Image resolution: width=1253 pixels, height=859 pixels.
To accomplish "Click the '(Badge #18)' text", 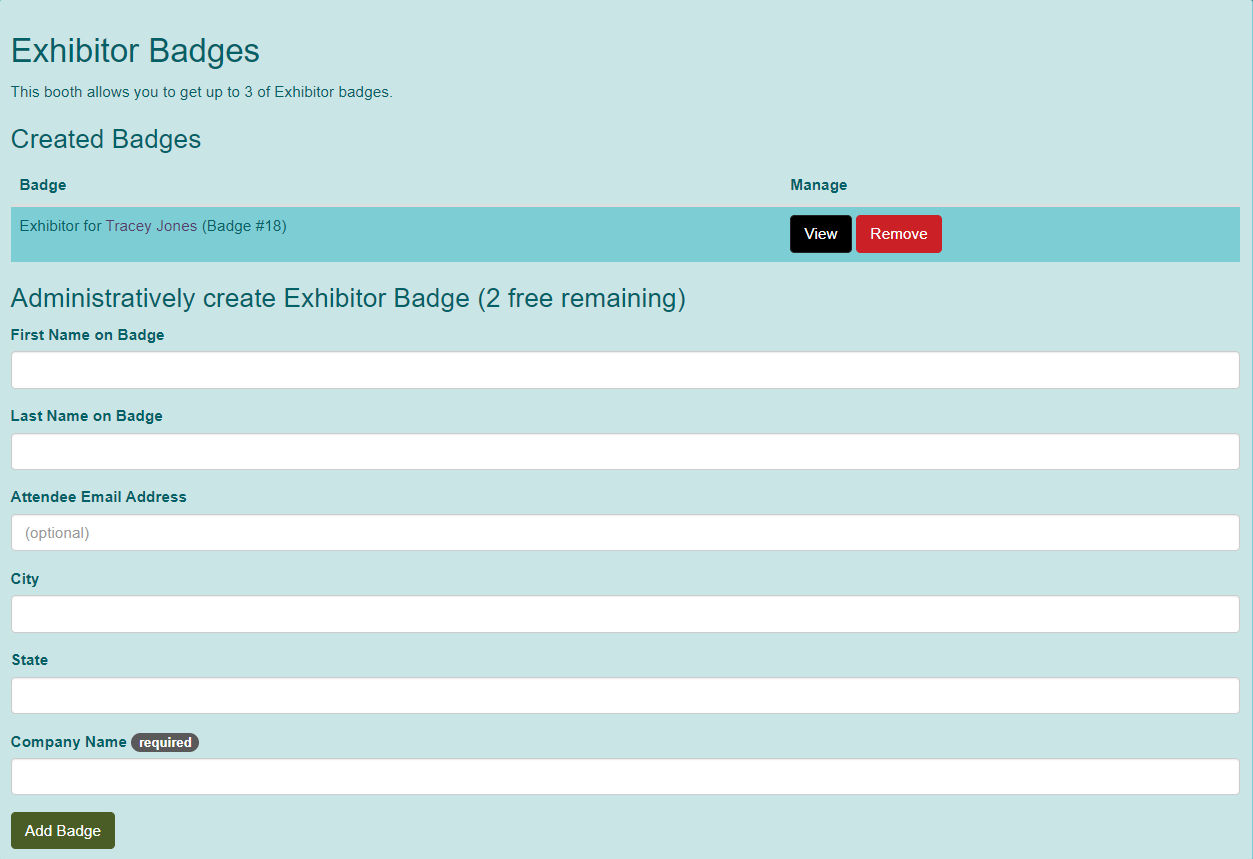I will pos(244,226).
